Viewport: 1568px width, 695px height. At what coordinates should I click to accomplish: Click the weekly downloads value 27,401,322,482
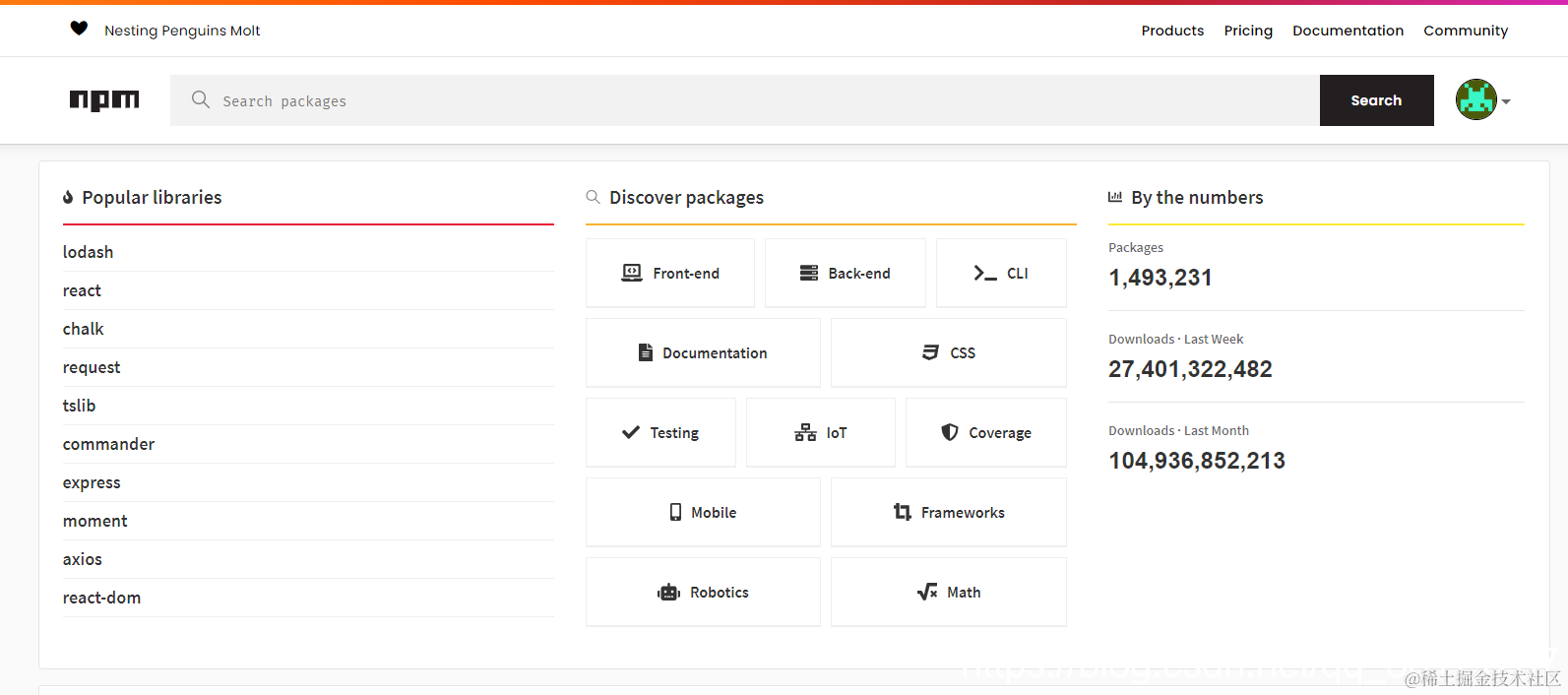click(x=1190, y=369)
